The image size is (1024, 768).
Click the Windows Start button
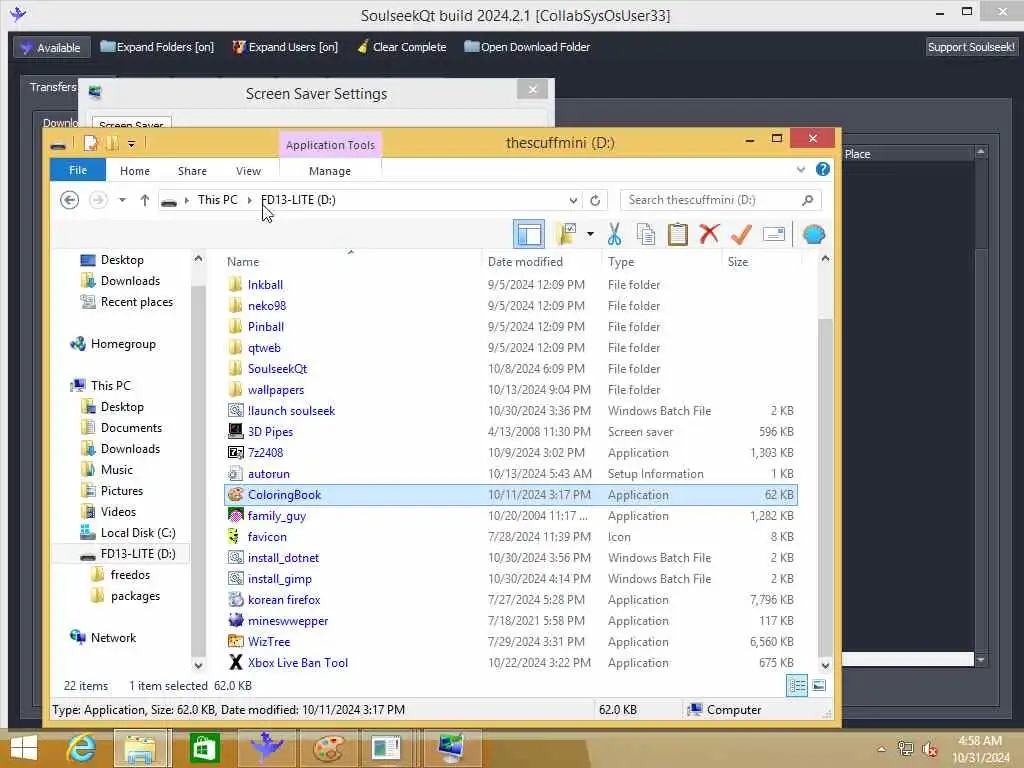coord(24,748)
